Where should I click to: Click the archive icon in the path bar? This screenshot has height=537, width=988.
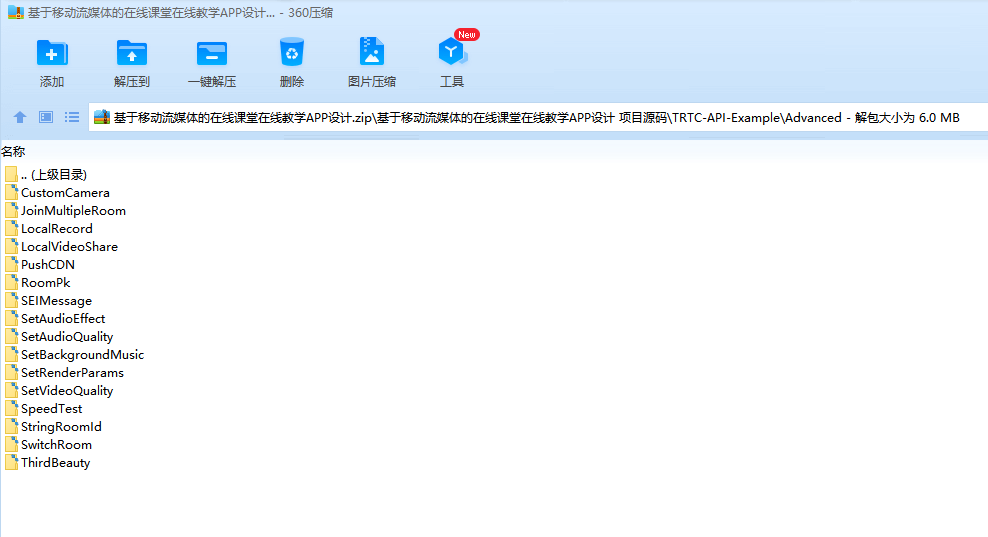[x=102, y=117]
